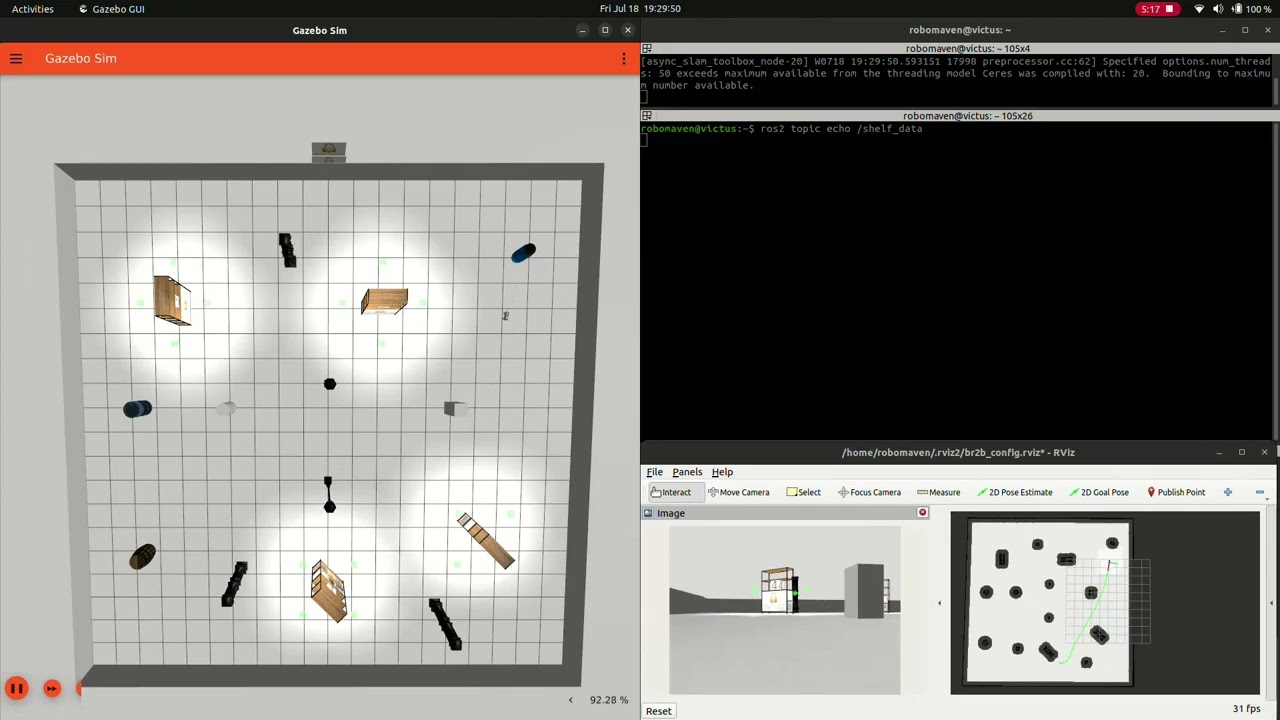Expand the real-time factor arrow in Gazebo
Screen dimensions: 1280x720
pos(571,700)
